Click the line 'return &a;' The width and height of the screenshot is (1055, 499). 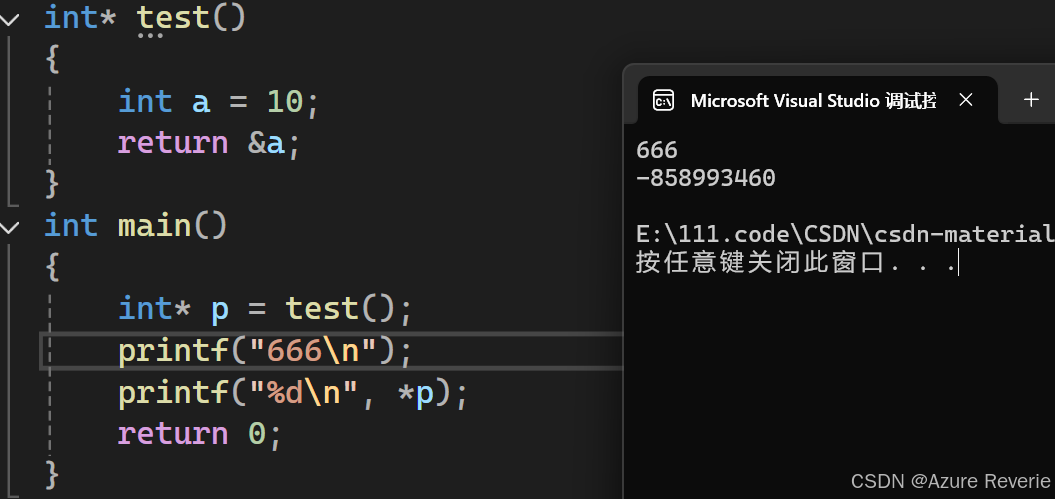[209, 143]
